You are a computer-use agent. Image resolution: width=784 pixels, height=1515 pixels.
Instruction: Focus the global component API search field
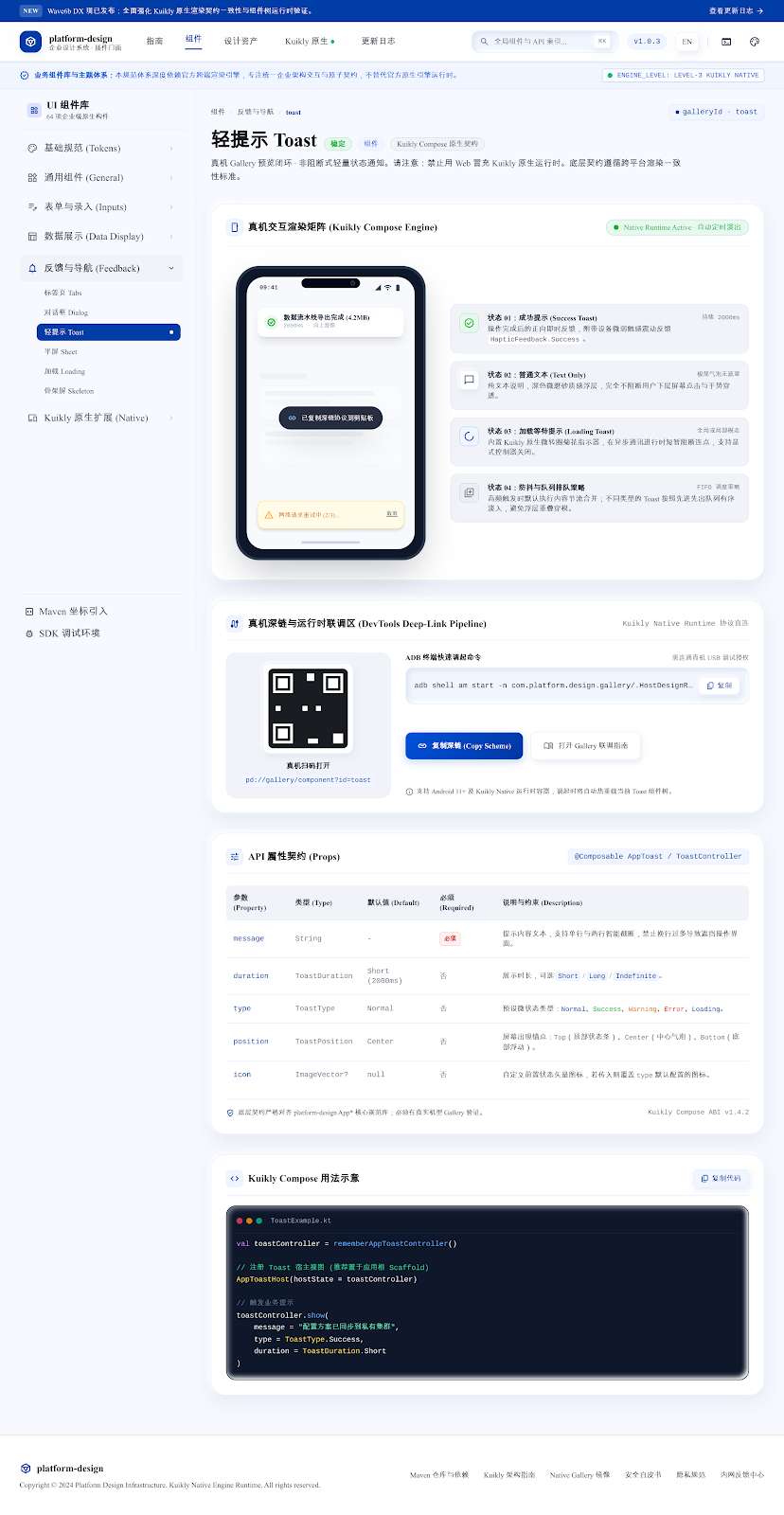544,42
